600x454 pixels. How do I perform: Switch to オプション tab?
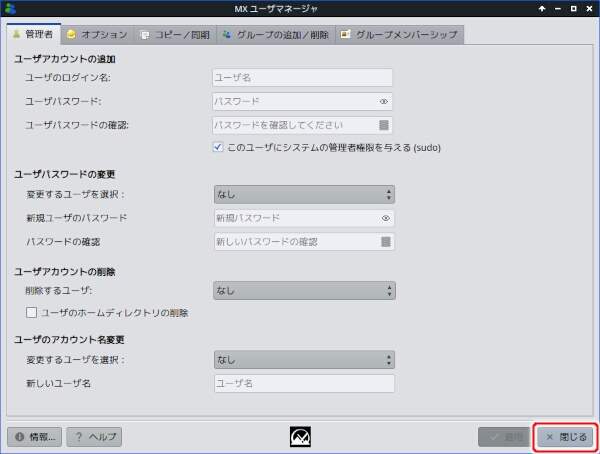pos(97,34)
